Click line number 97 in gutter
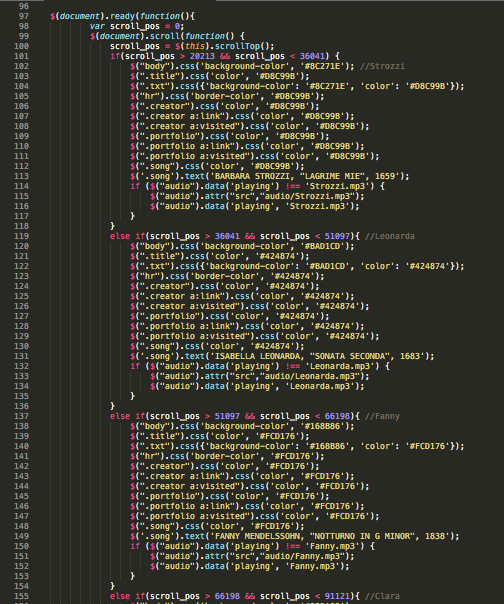Screen dimensions: 504x604 (x=24, y=16)
